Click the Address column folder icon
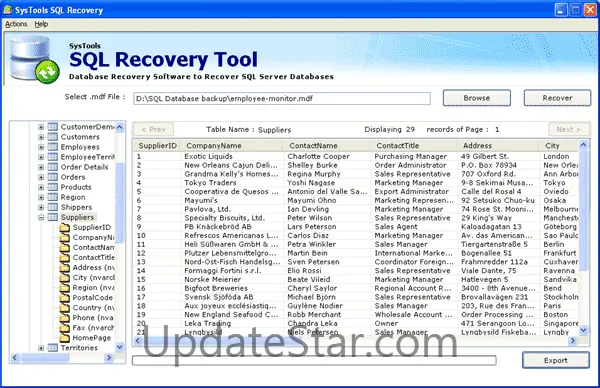Viewport: 600px width, 388px height. 65,267
